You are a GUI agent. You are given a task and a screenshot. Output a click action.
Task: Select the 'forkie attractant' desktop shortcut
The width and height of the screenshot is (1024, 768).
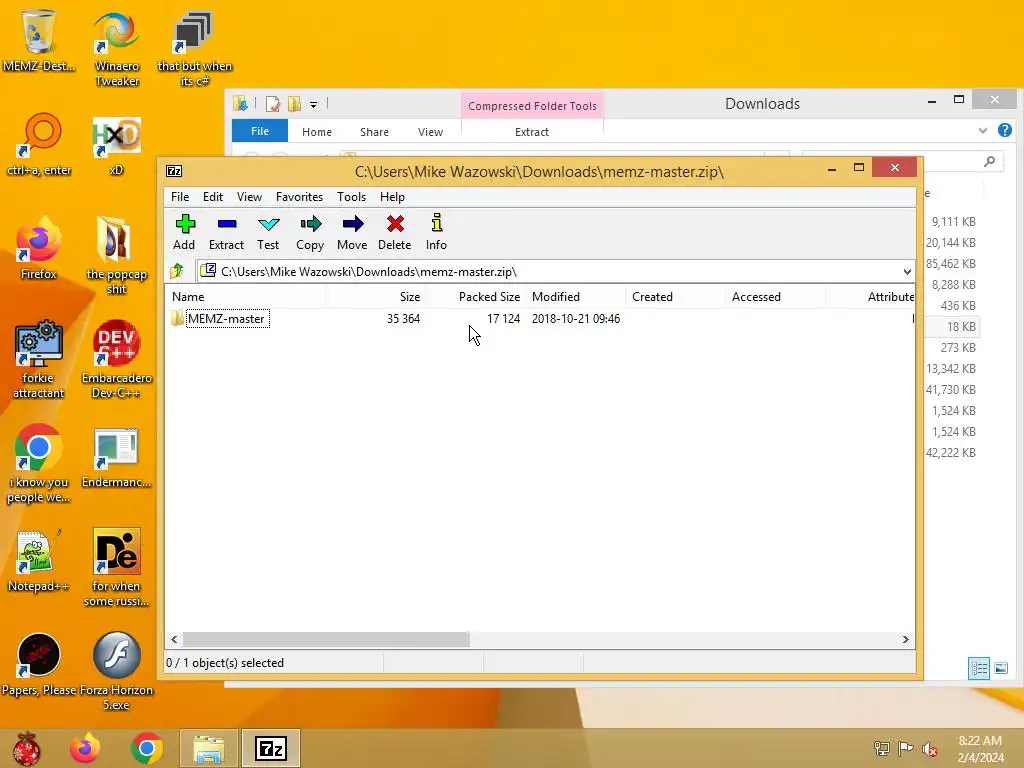(39, 359)
